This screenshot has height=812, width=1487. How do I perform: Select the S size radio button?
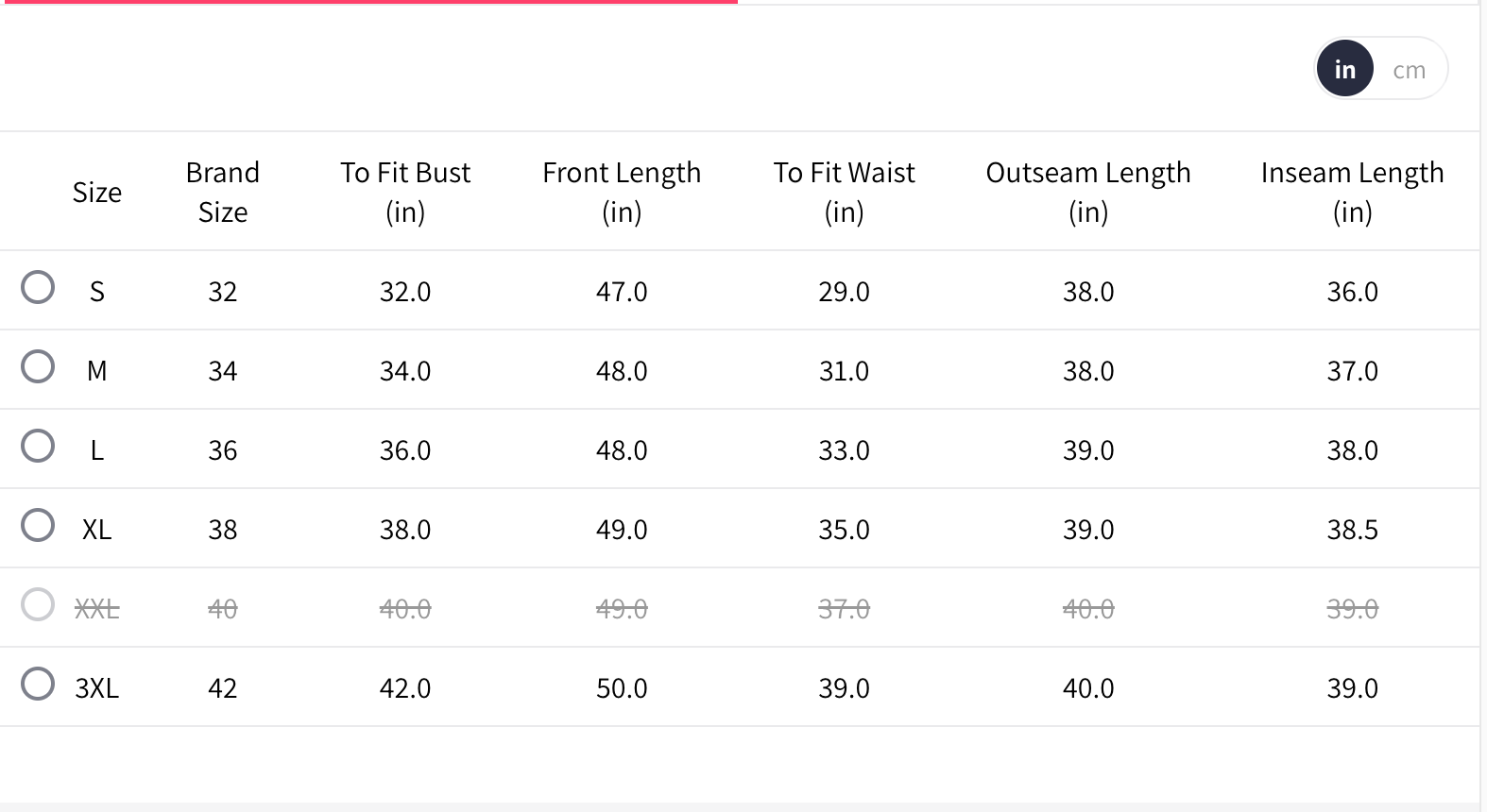[38, 287]
